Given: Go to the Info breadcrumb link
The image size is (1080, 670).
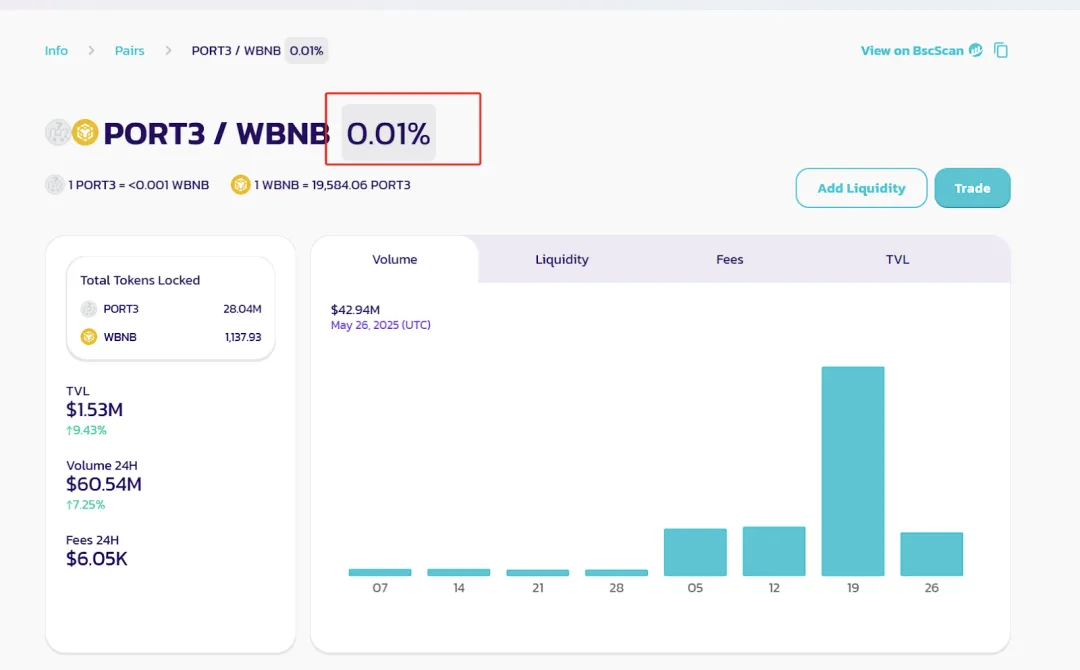Looking at the screenshot, I should coord(56,50).
